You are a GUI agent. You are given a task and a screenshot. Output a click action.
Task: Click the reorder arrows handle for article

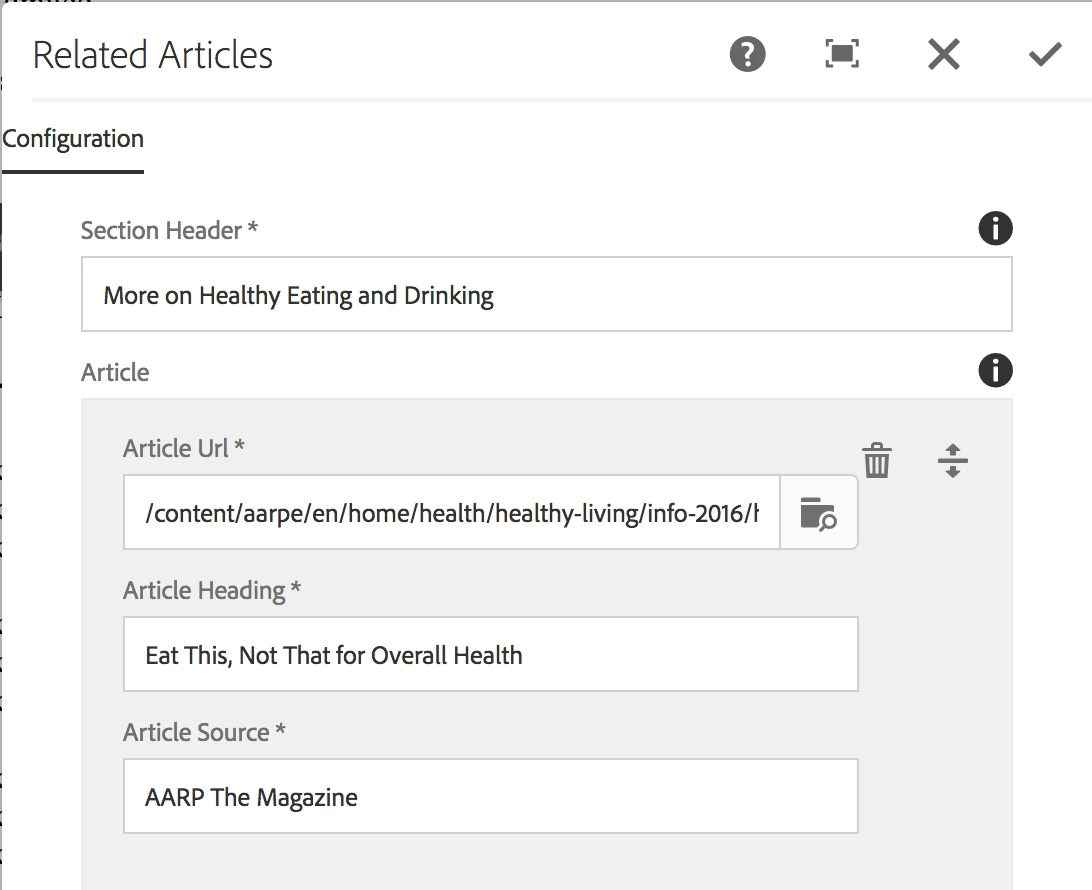pyautogui.click(x=953, y=460)
